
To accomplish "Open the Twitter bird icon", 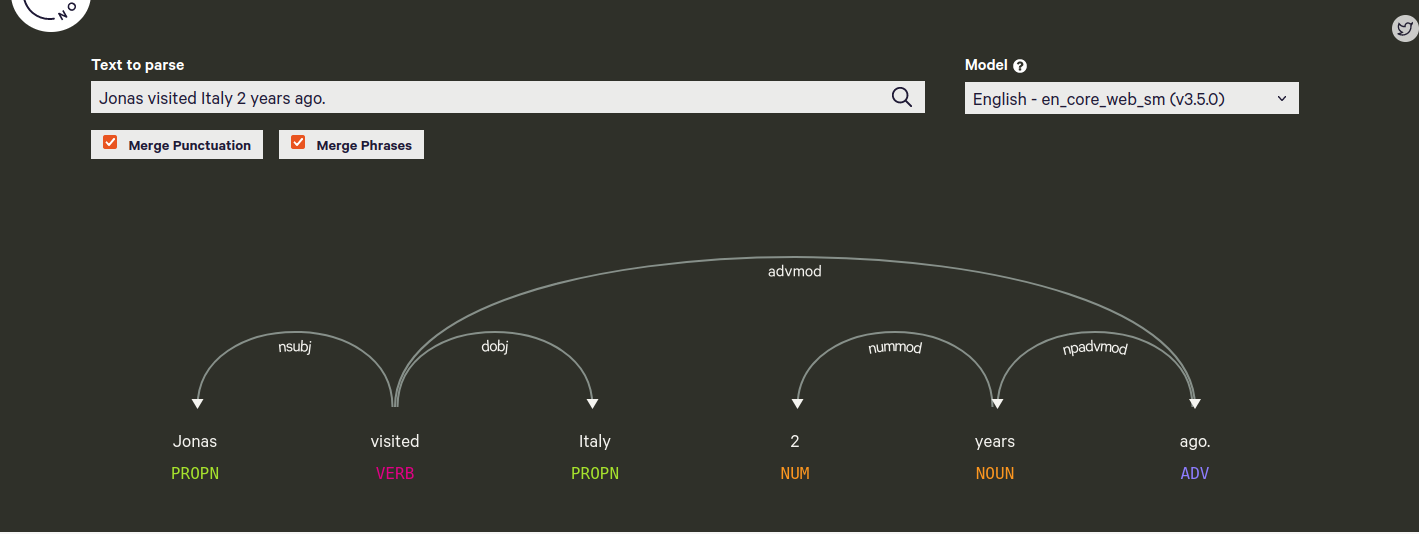I will coord(1405,28).
